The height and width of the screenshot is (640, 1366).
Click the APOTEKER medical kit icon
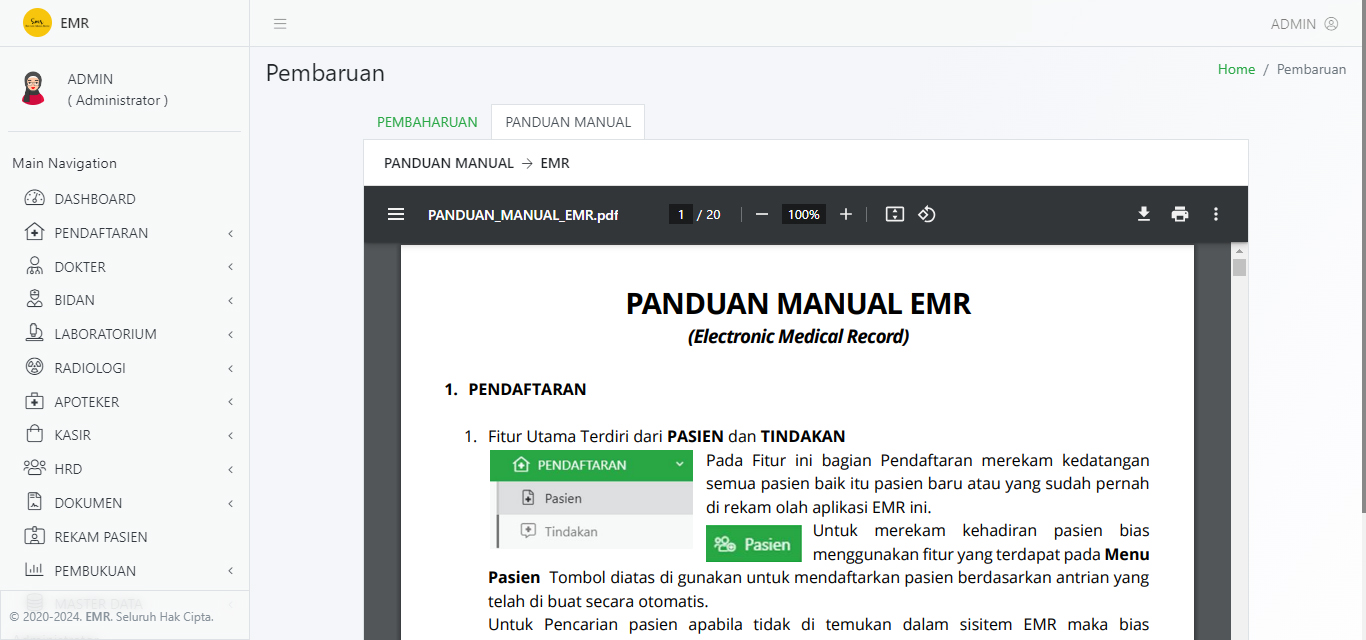[x=35, y=401]
